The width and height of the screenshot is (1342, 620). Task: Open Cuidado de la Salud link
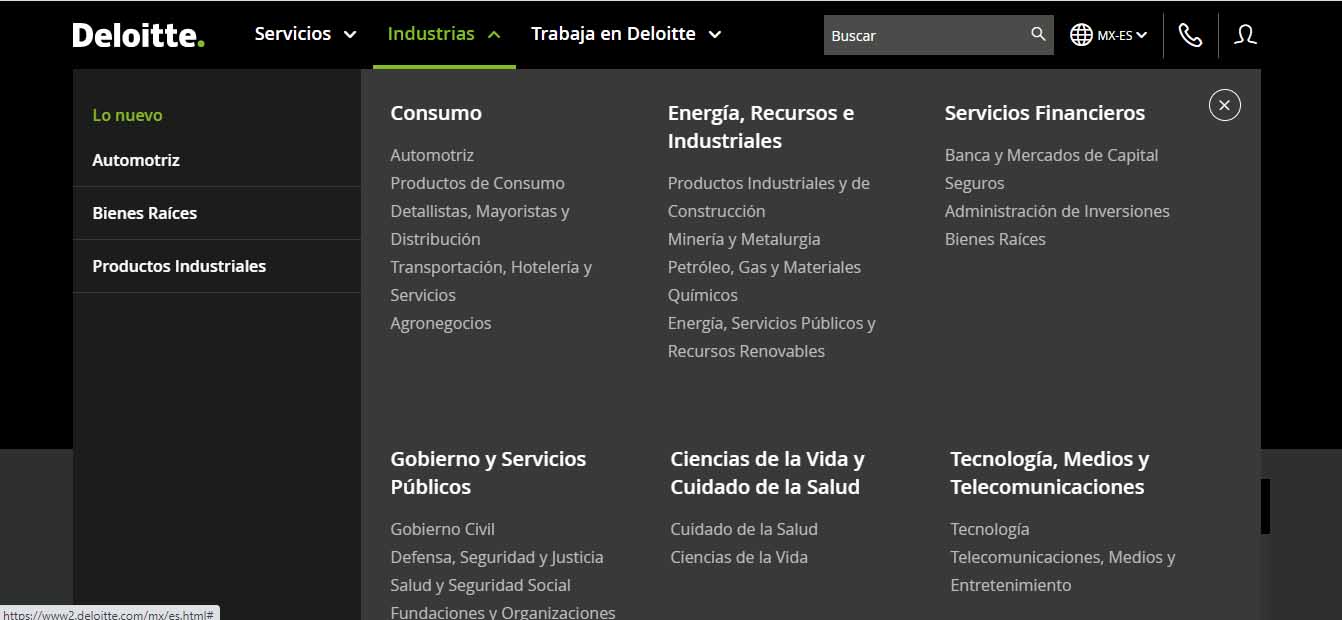click(x=744, y=529)
